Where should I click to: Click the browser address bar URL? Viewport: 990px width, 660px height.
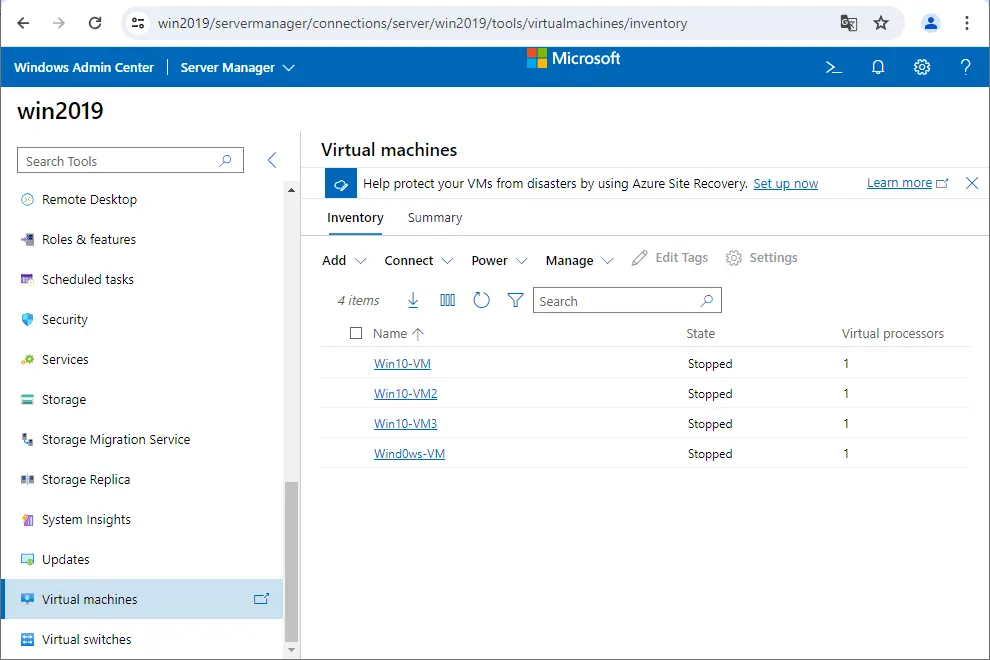click(422, 23)
